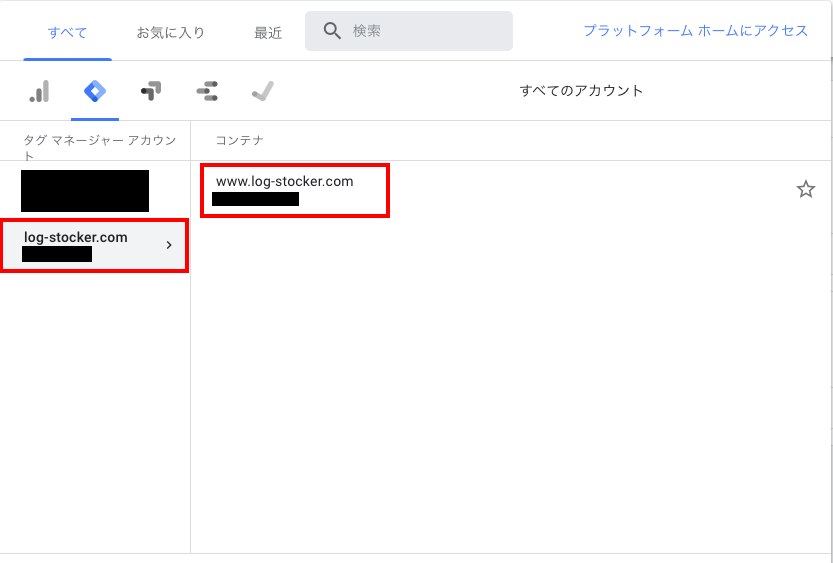Switch to the Google Optimize icon
The width and height of the screenshot is (833, 563).
tap(151, 91)
